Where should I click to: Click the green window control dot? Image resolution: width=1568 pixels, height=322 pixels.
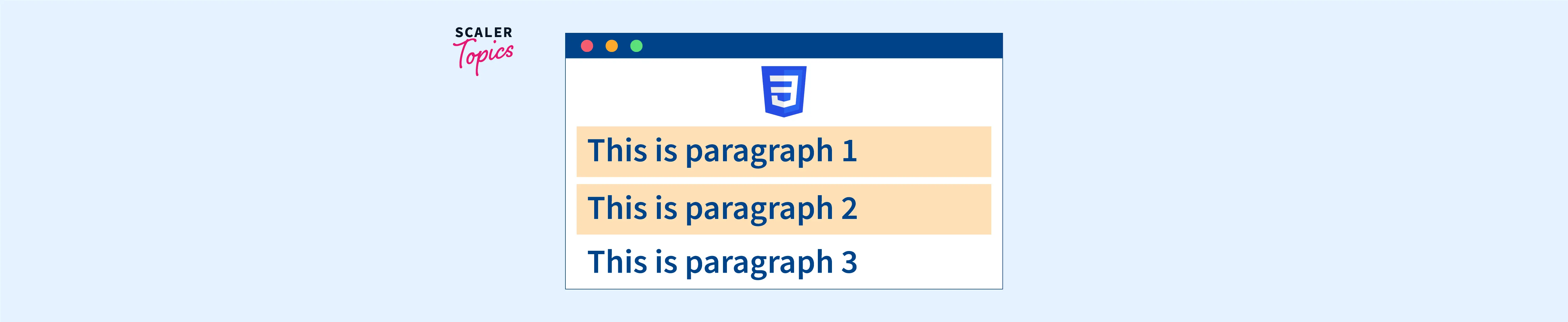(636, 46)
